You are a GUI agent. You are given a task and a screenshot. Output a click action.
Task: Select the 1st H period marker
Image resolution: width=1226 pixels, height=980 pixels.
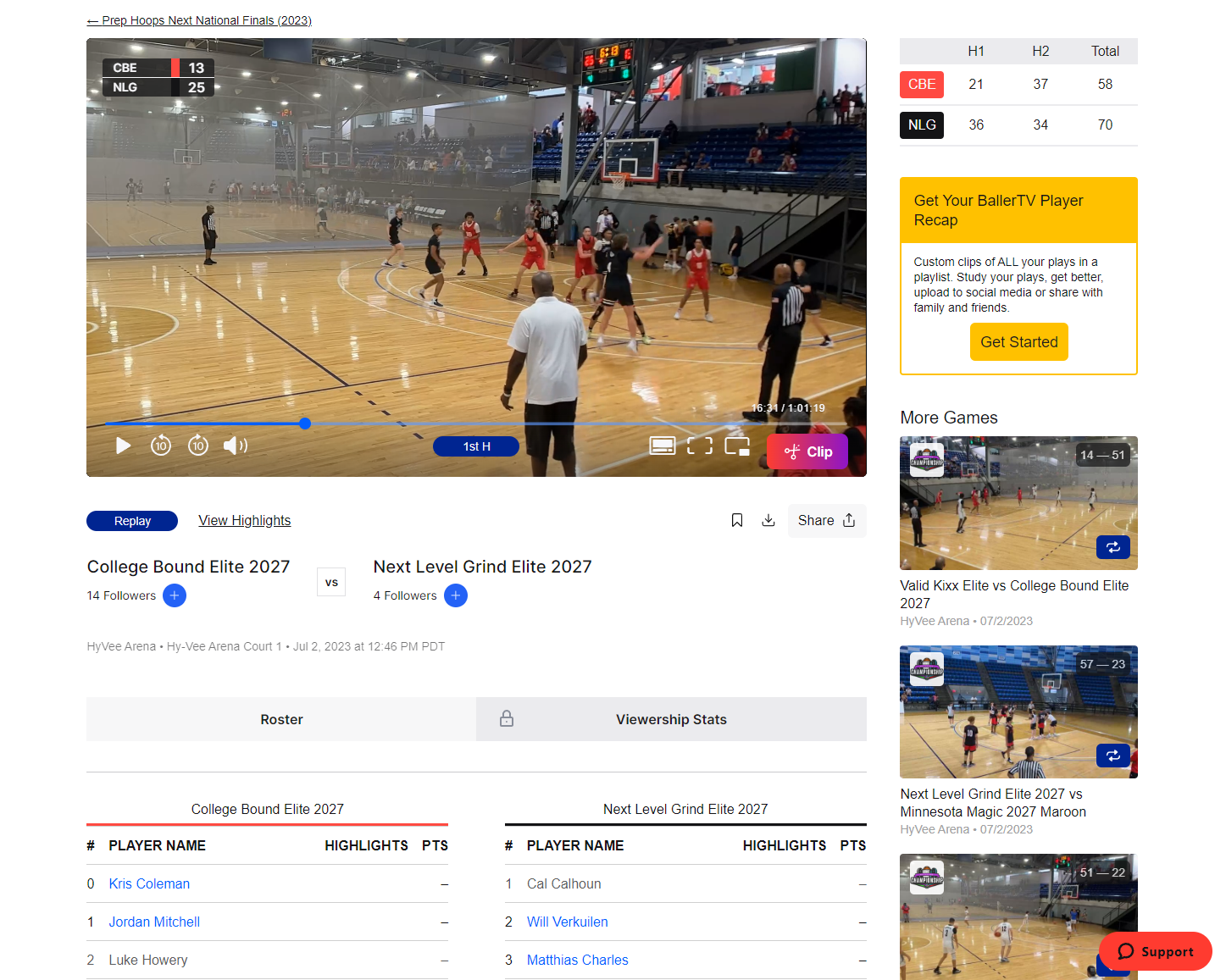(x=476, y=446)
